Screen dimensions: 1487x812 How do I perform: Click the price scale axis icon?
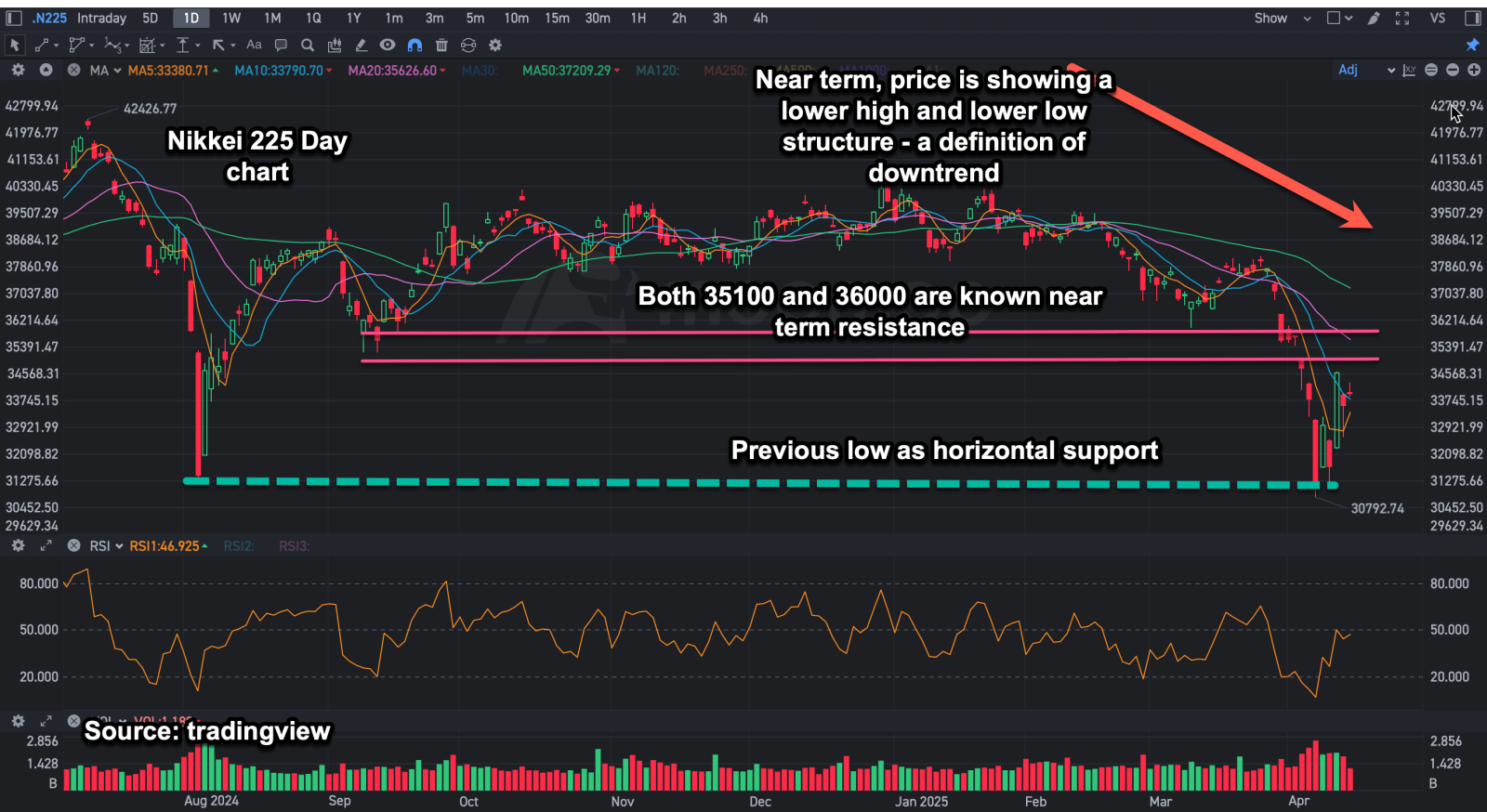point(1409,70)
